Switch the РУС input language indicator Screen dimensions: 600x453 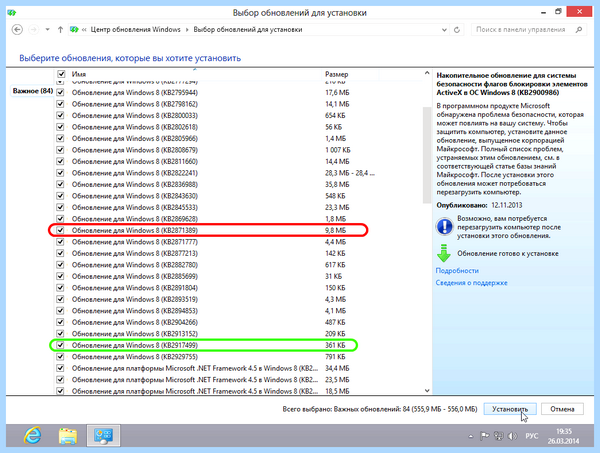pyautogui.click(x=532, y=436)
